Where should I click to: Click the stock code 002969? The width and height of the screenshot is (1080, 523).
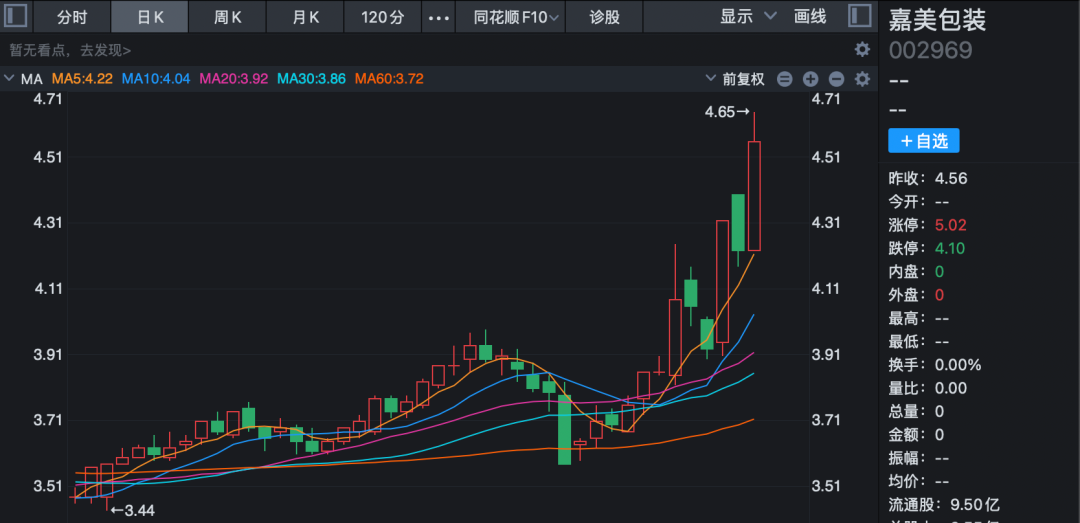pyautogui.click(x=931, y=50)
